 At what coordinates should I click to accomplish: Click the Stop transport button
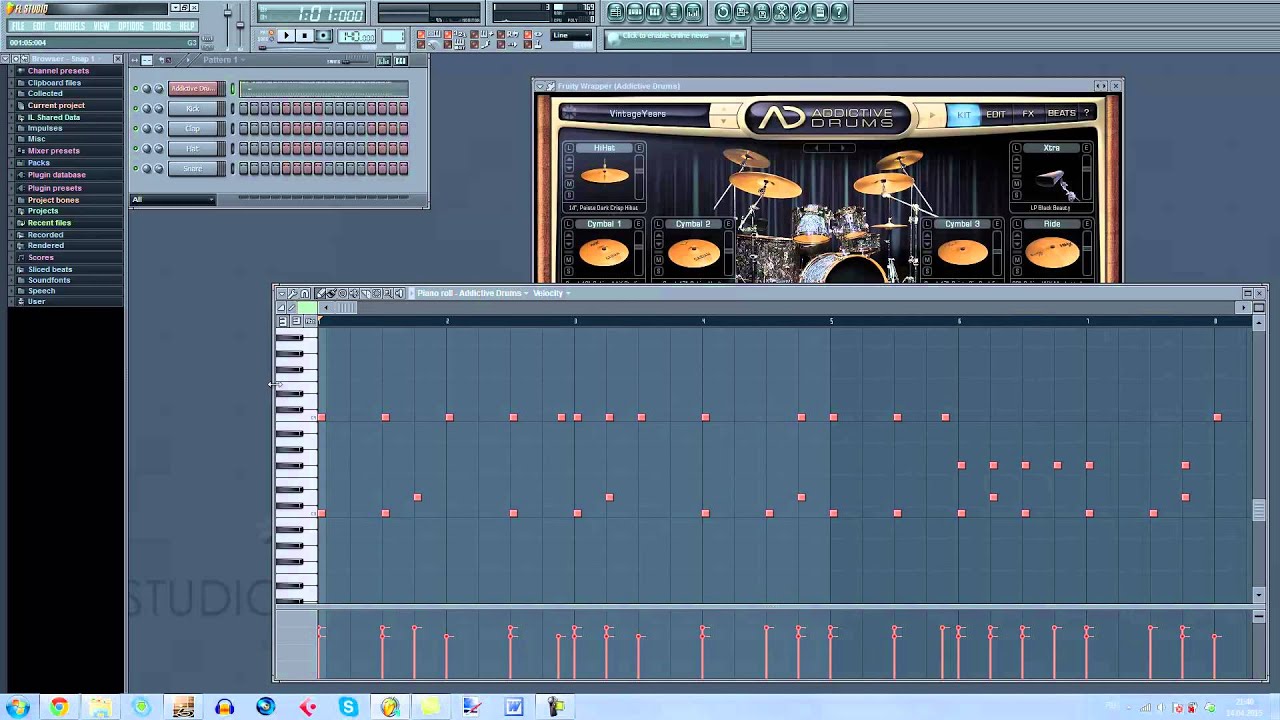click(305, 36)
